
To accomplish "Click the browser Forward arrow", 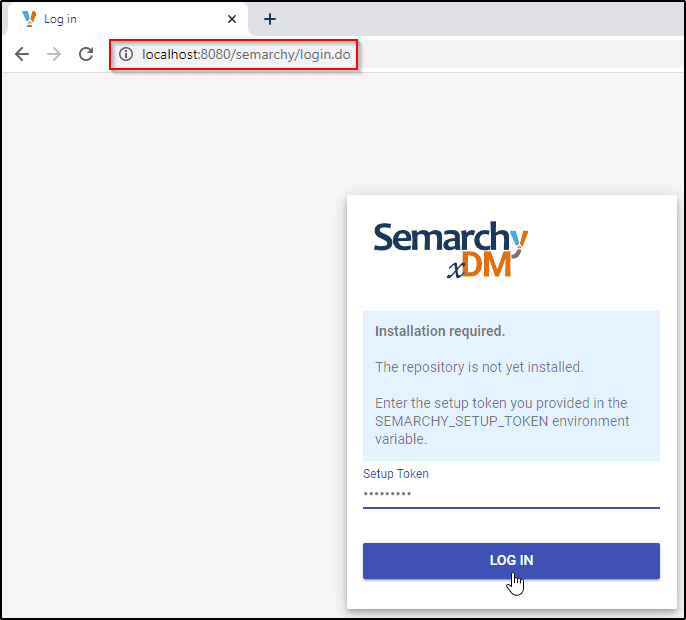I will point(54,54).
